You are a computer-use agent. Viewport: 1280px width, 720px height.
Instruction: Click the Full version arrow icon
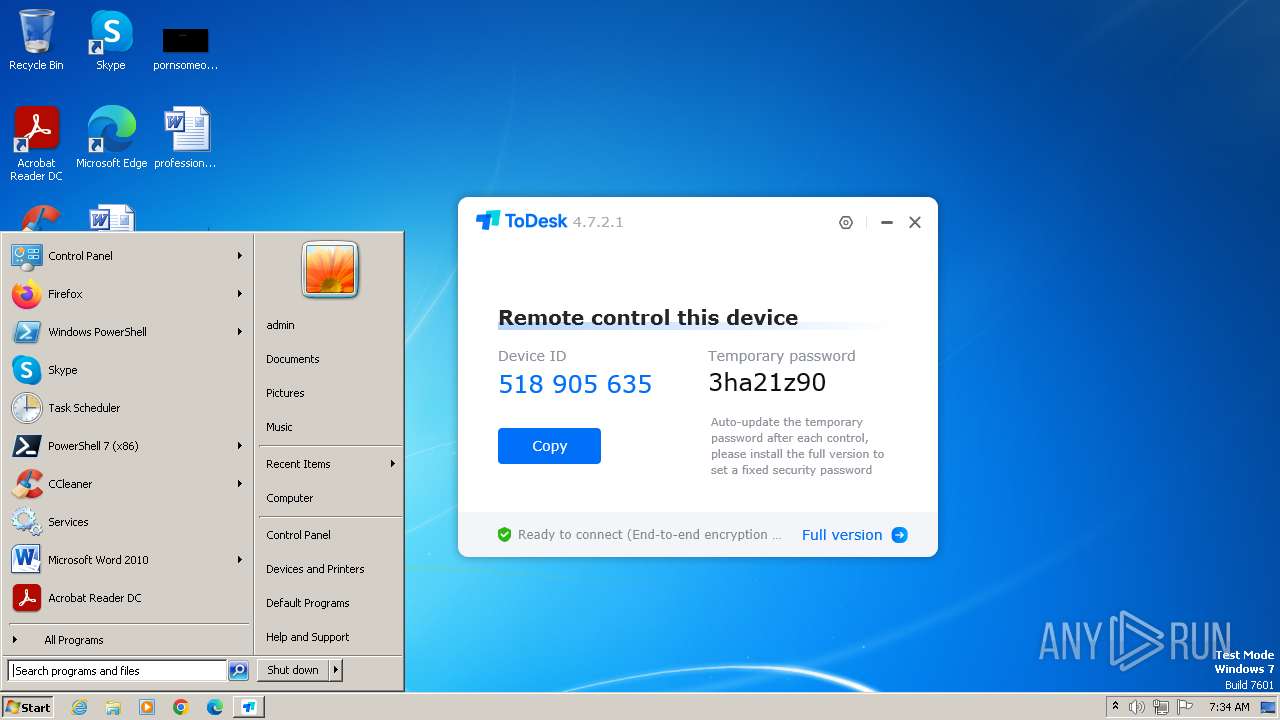point(899,535)
